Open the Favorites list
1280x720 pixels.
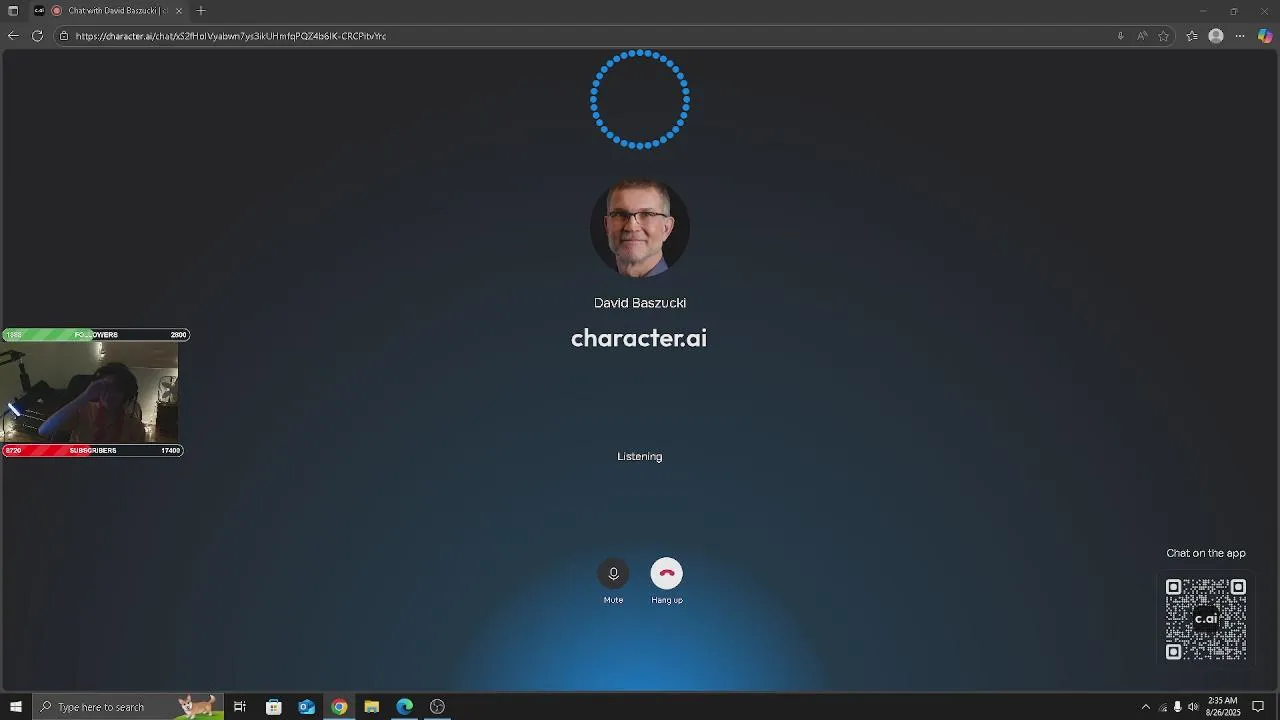(x=1192, y=36)
